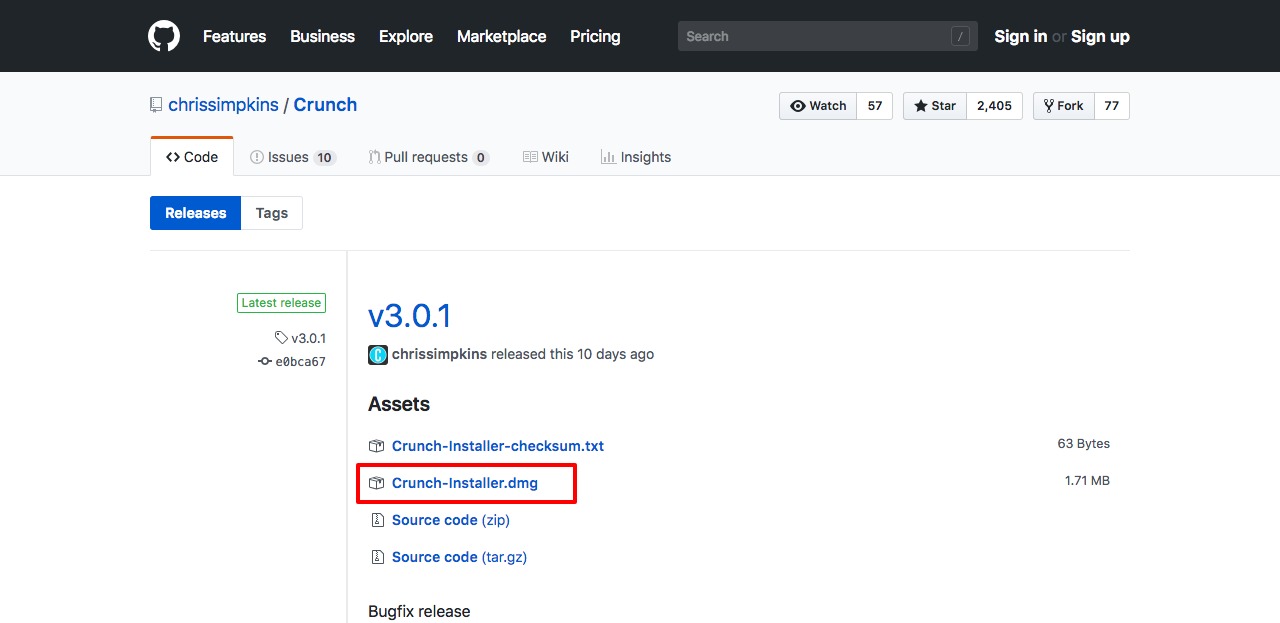The height and width of the screenshot is (623, 1280).
Task: Open Pricing in the top navigation
Action: click(x=595, y=36)
